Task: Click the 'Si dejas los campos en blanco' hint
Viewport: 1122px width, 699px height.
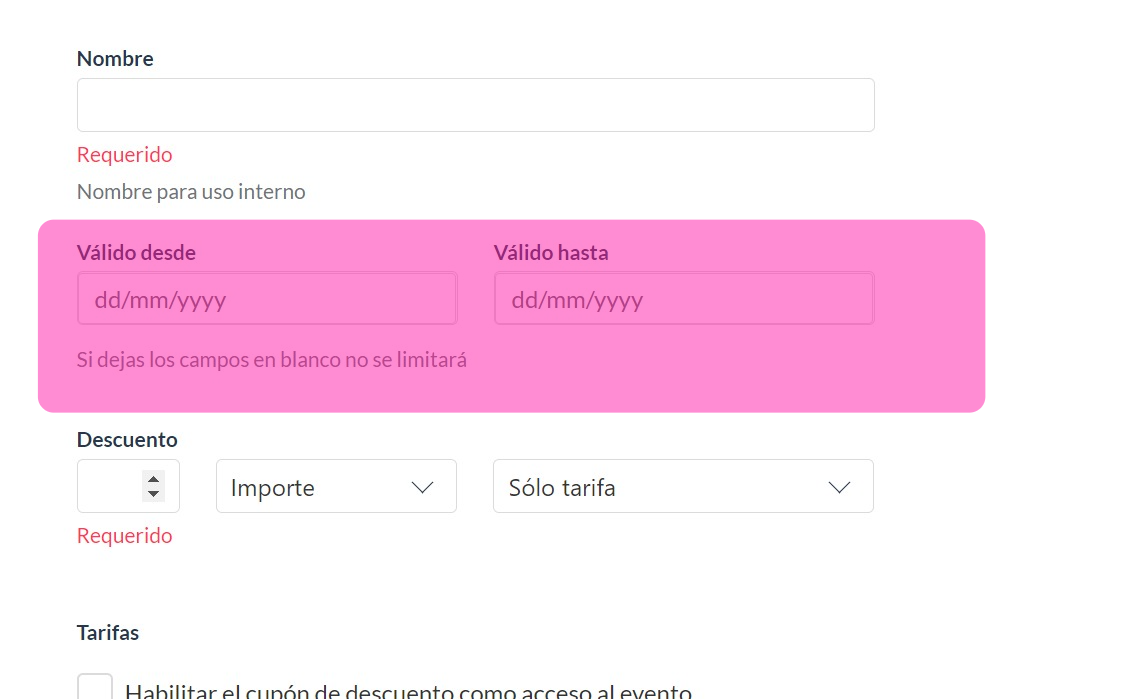Action: (x=272, y=360)
